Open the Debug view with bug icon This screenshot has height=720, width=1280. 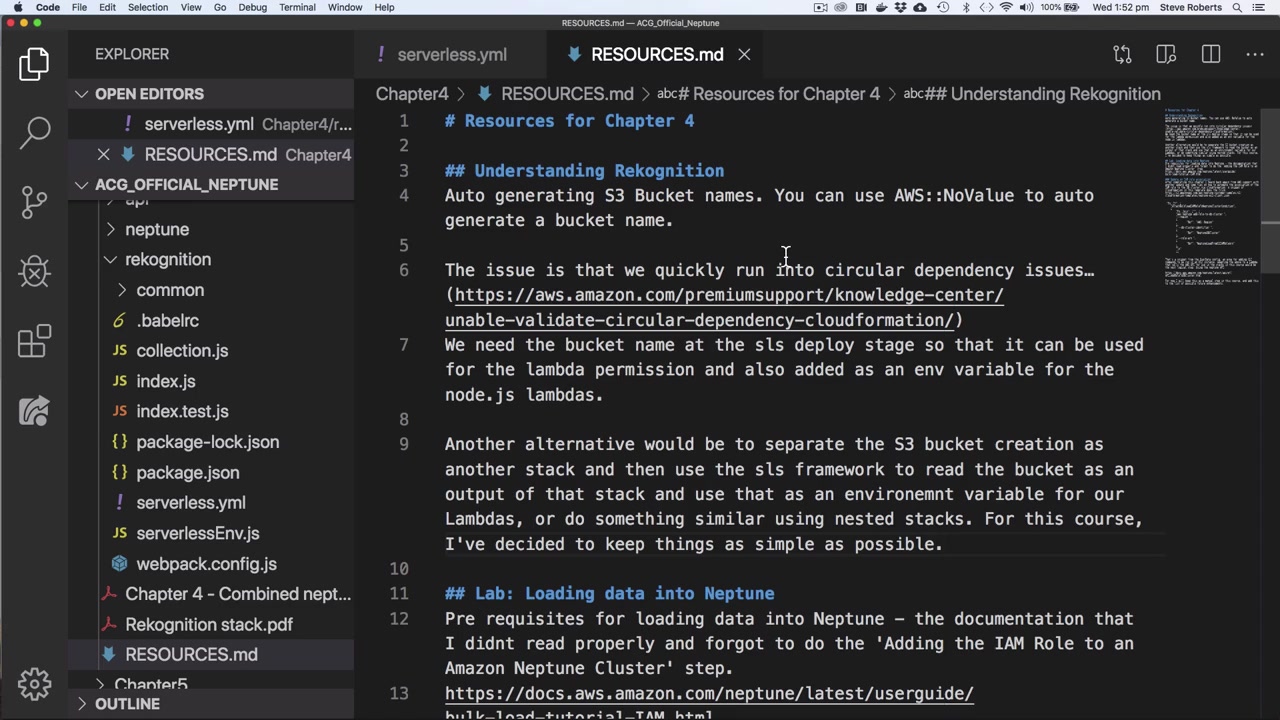pyautogui.click(x=34, y=271)
